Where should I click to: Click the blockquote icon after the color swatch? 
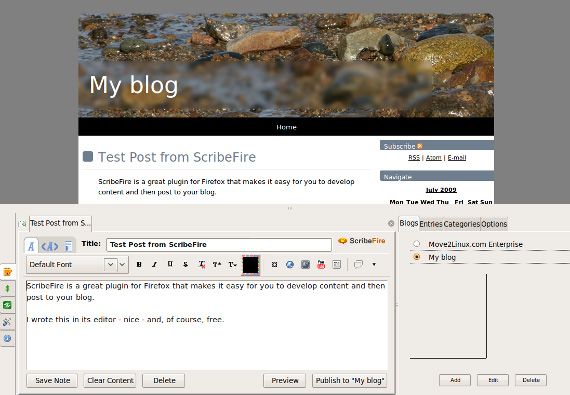click(x=274, y=265)
